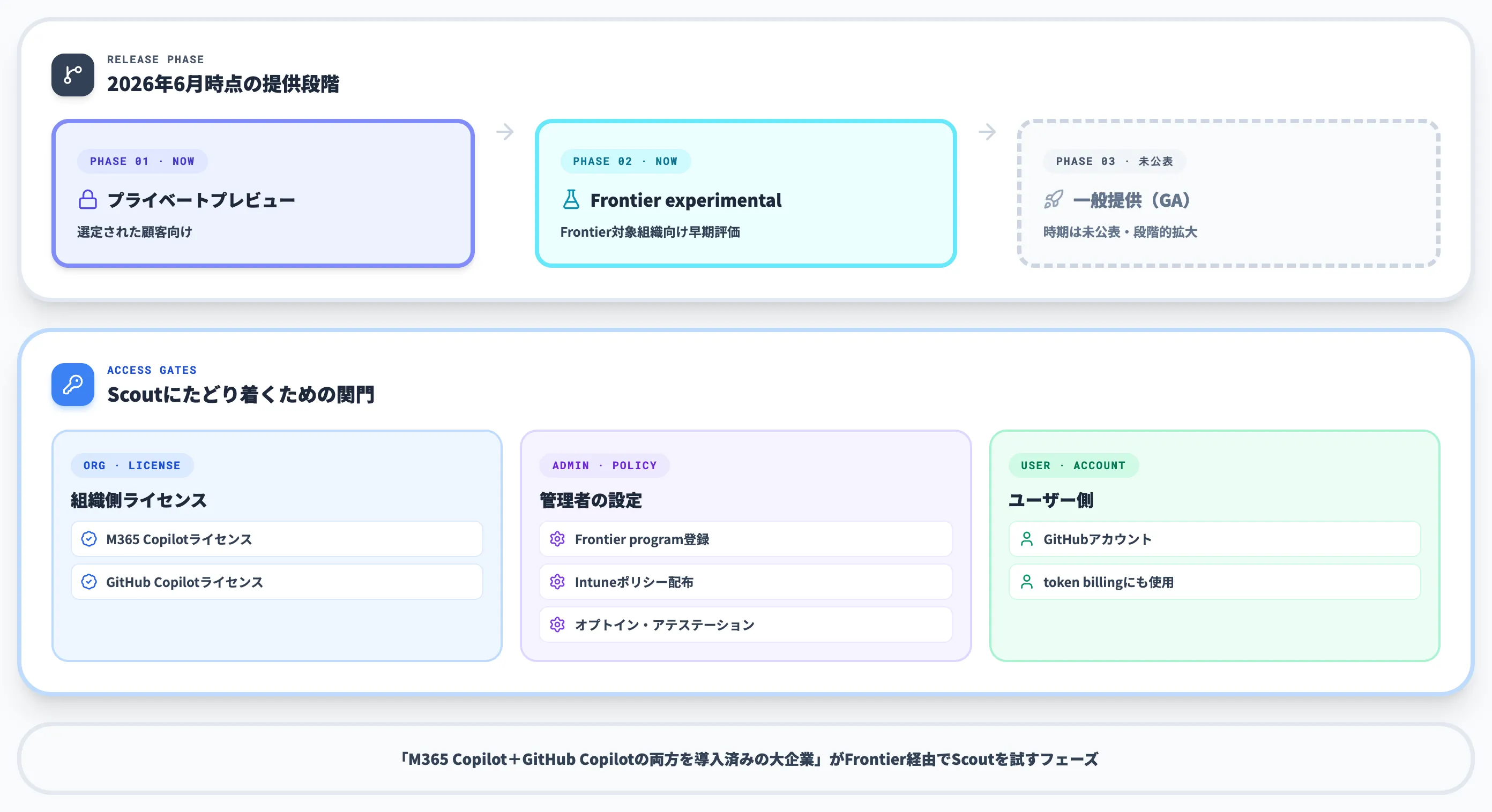Select the GitHub Copilotライセンス row

277,582
